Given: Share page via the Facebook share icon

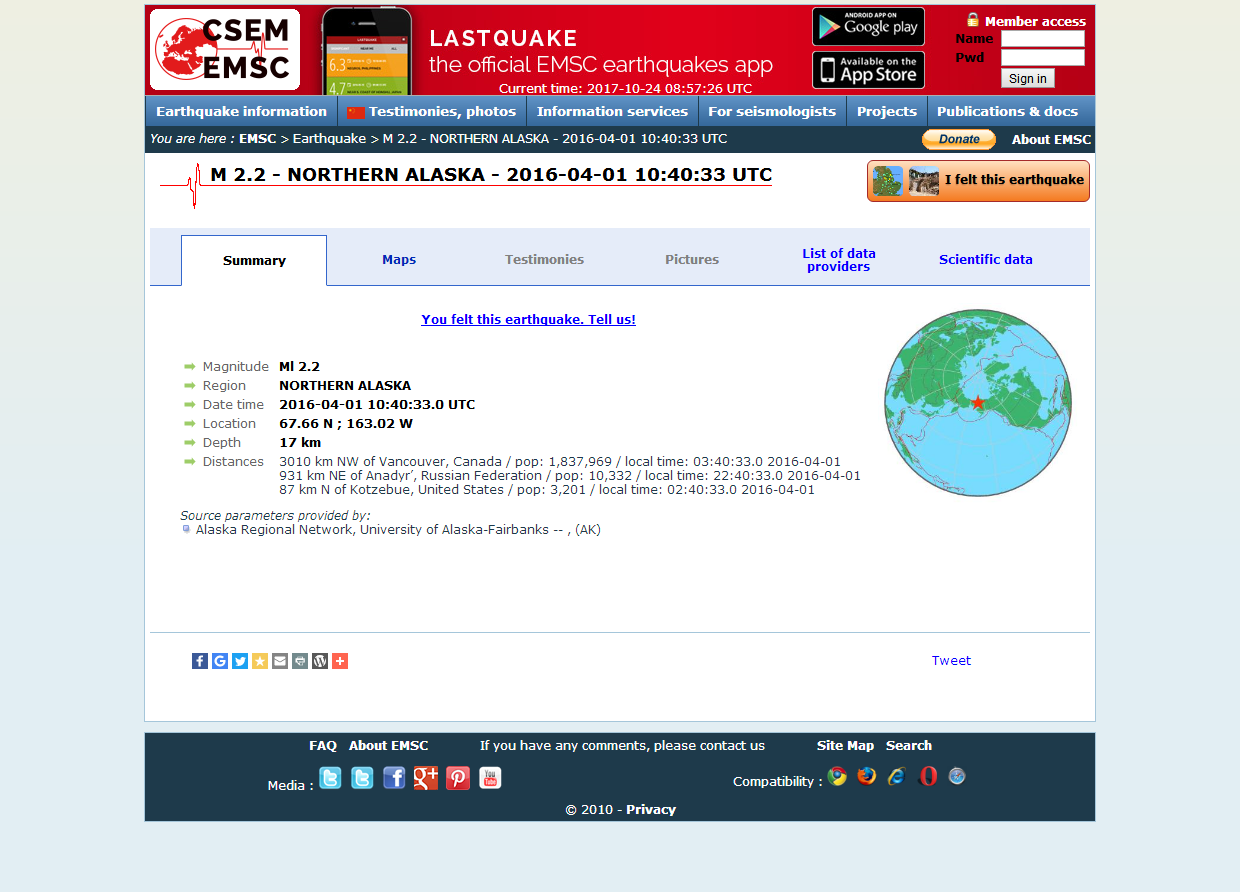Looking at the screenshot, I should point(200,661).
